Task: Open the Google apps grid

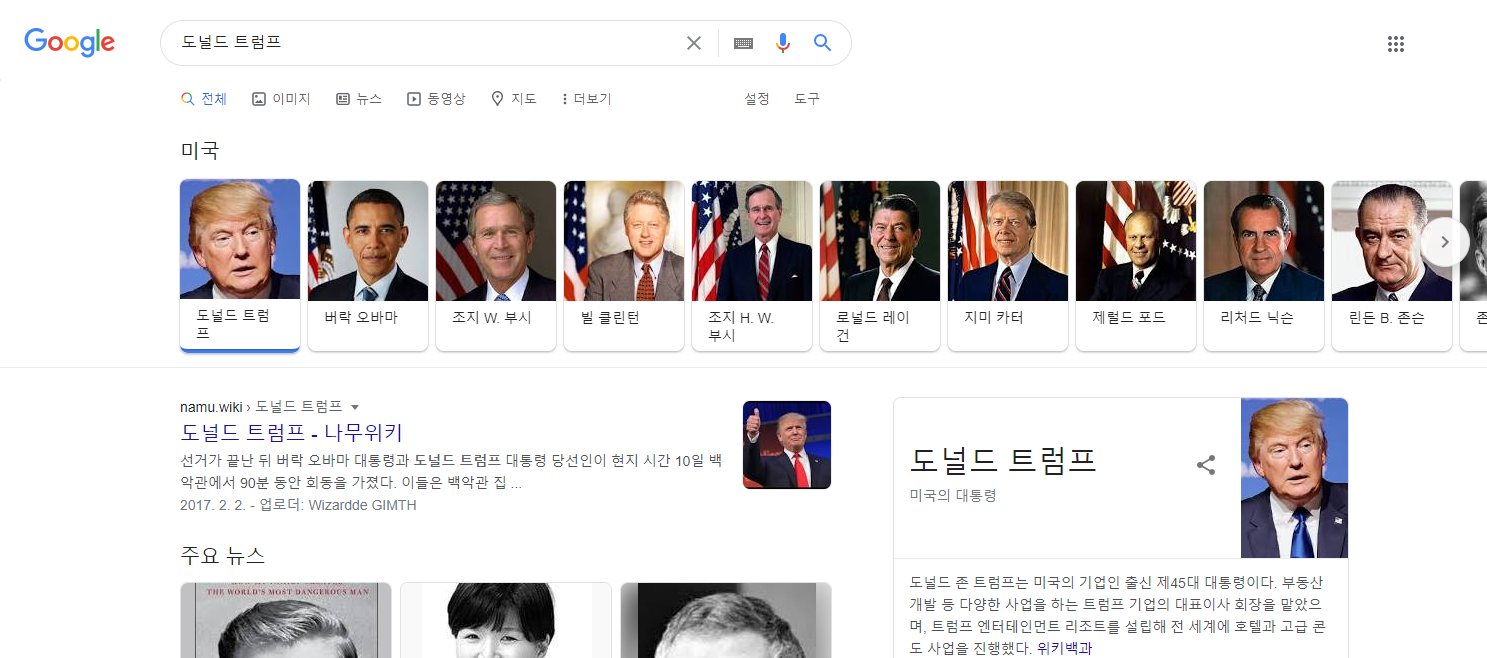Action: (1396, 44)
